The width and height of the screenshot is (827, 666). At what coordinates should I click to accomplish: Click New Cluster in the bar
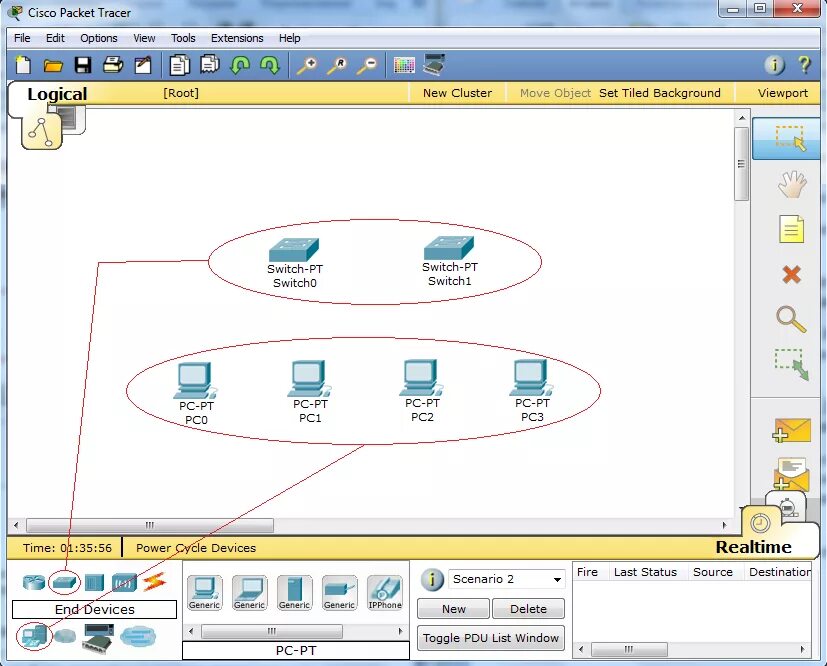tap(457, 93)
